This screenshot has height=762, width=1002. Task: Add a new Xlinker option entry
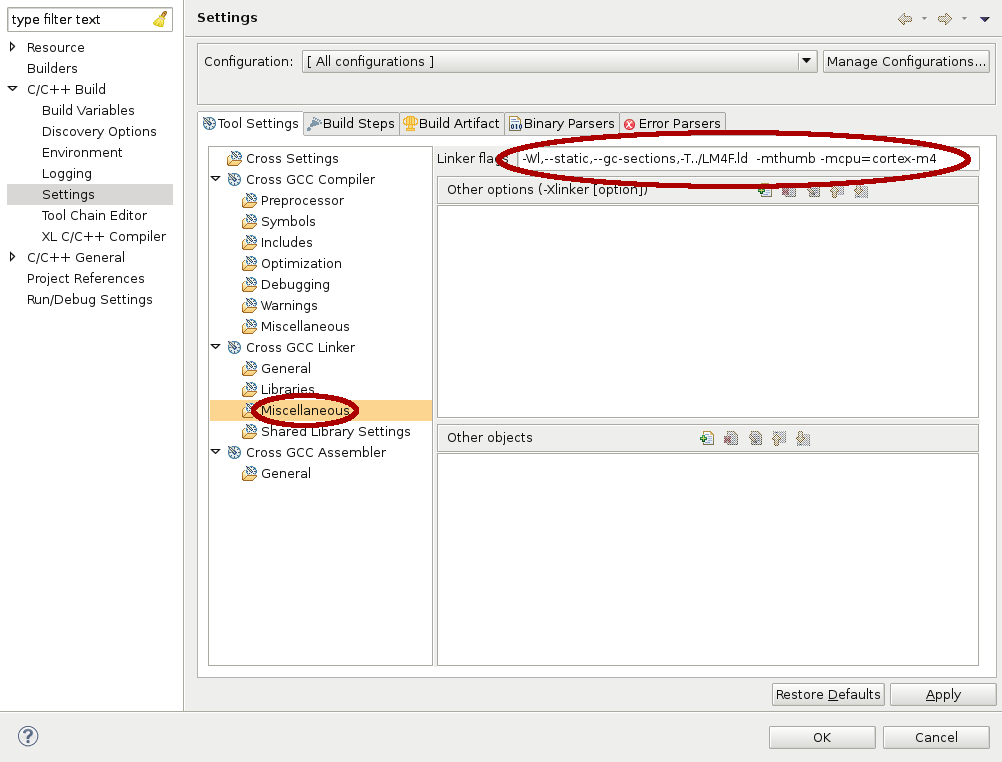[x=765, y=191]
